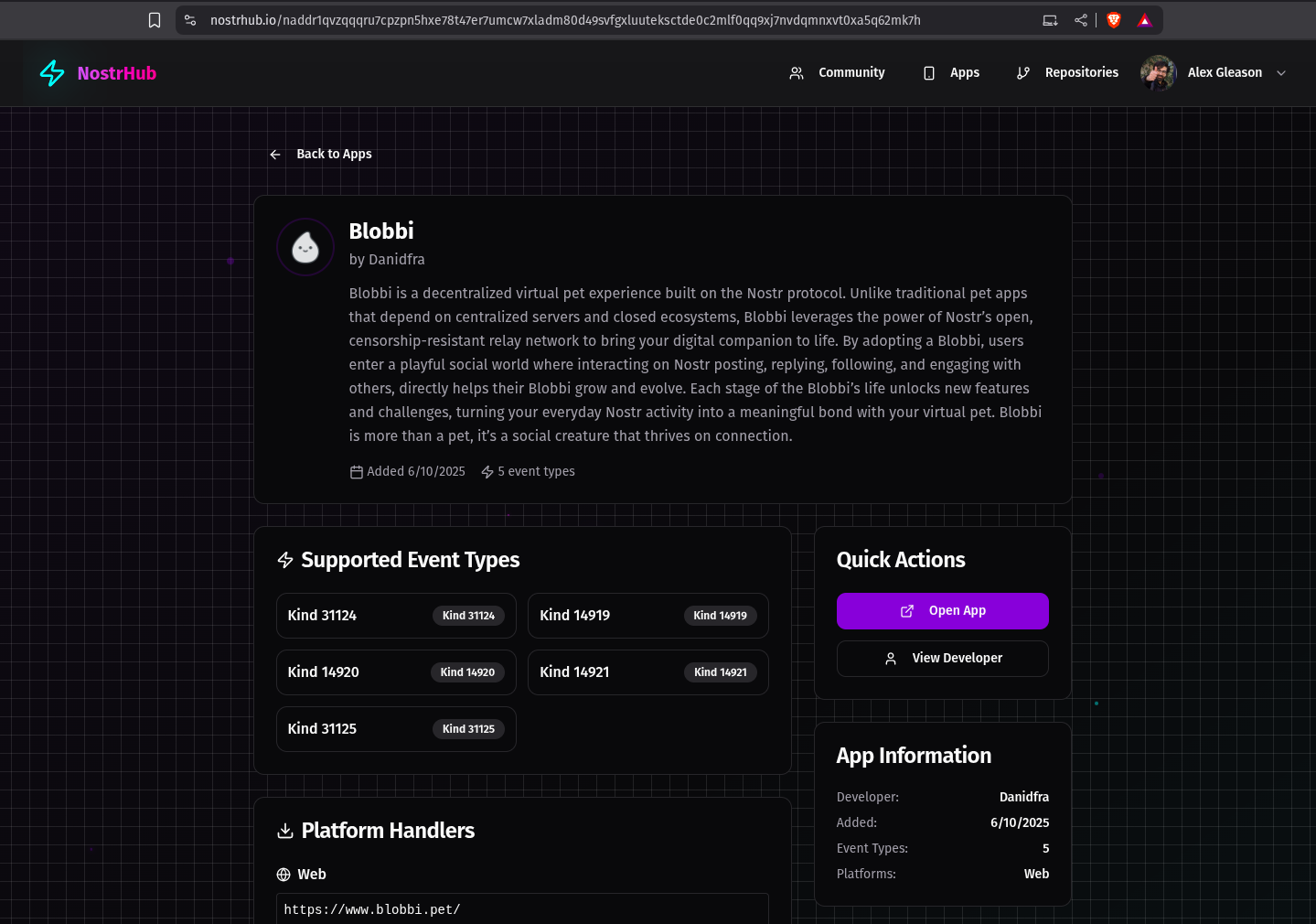This screenshot has height=924, width=1316.
Task: Click the Blobbi app title
Action: pos(381,231)
